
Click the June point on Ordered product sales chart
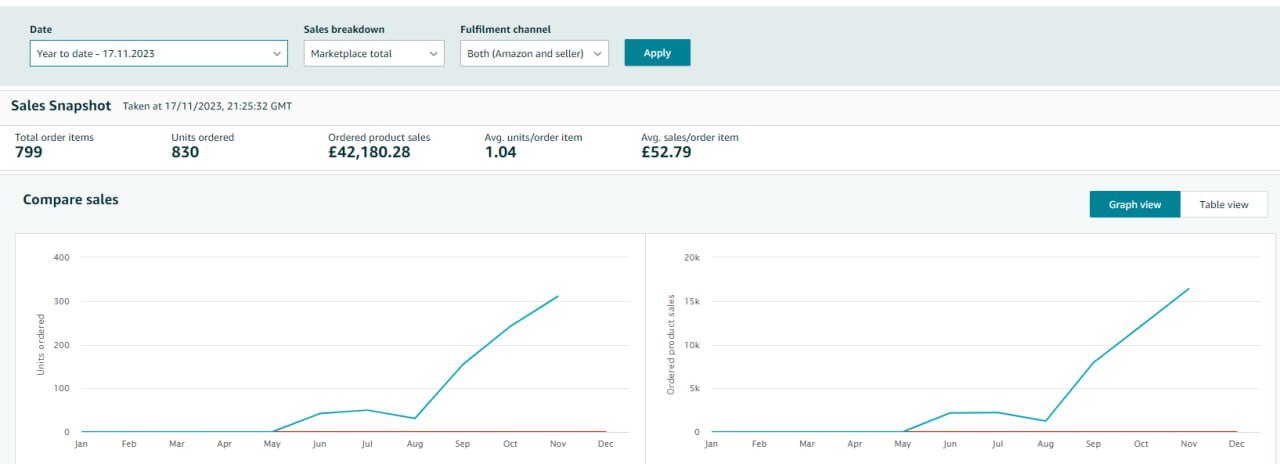click(950, 413)
